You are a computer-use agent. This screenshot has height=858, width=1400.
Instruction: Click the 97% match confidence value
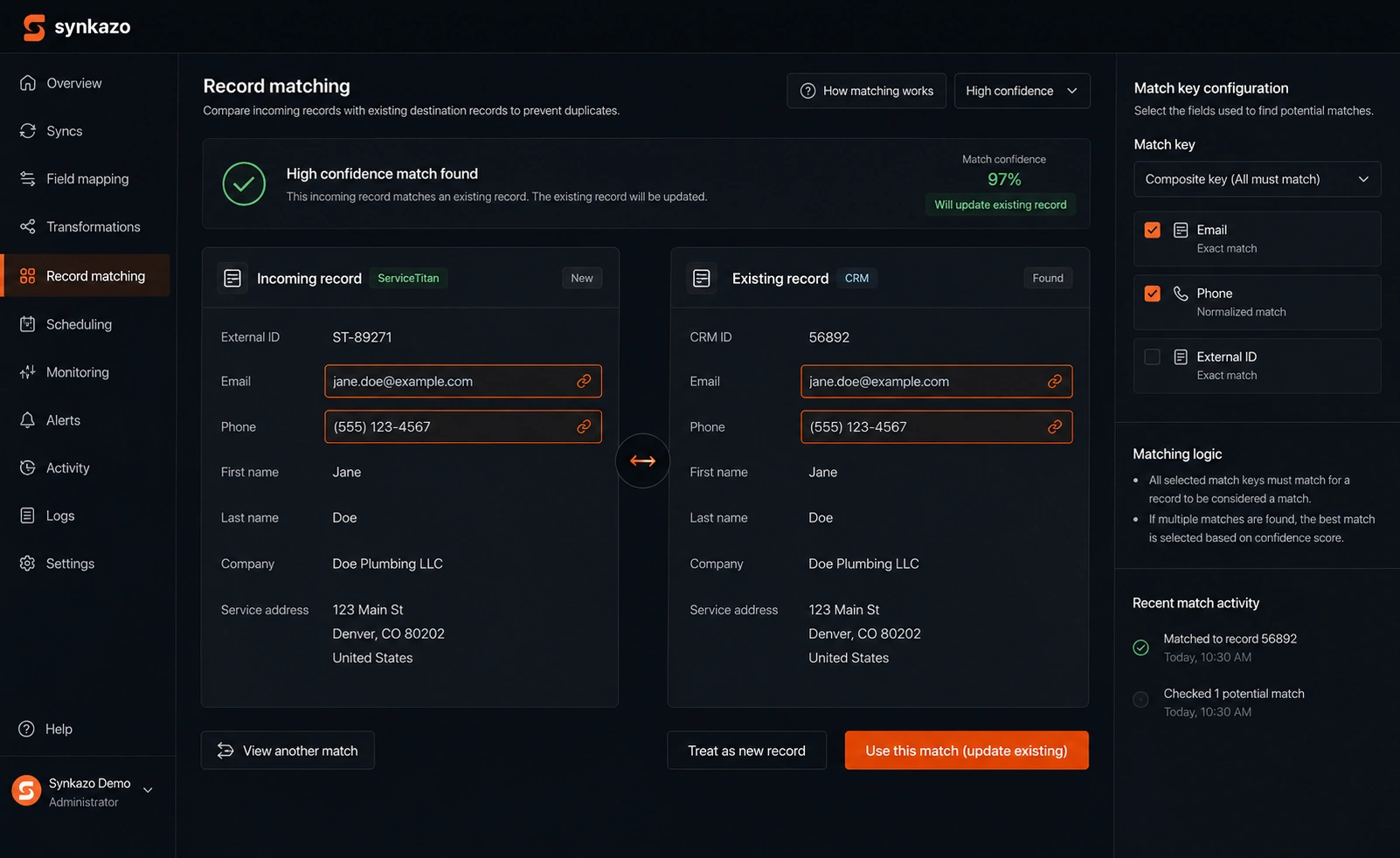click(1004, 179)
